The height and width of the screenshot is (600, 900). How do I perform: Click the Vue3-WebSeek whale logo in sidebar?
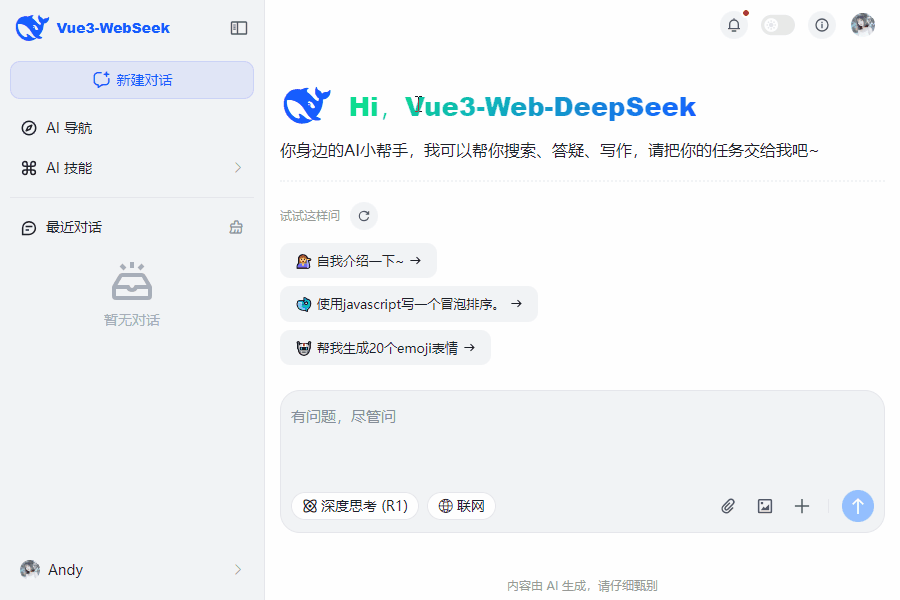[x=32, y=28]
